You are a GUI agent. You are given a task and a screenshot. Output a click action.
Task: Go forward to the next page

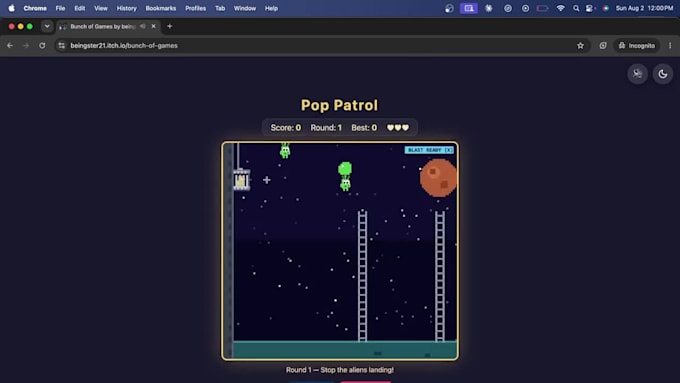tap(26, 46)
